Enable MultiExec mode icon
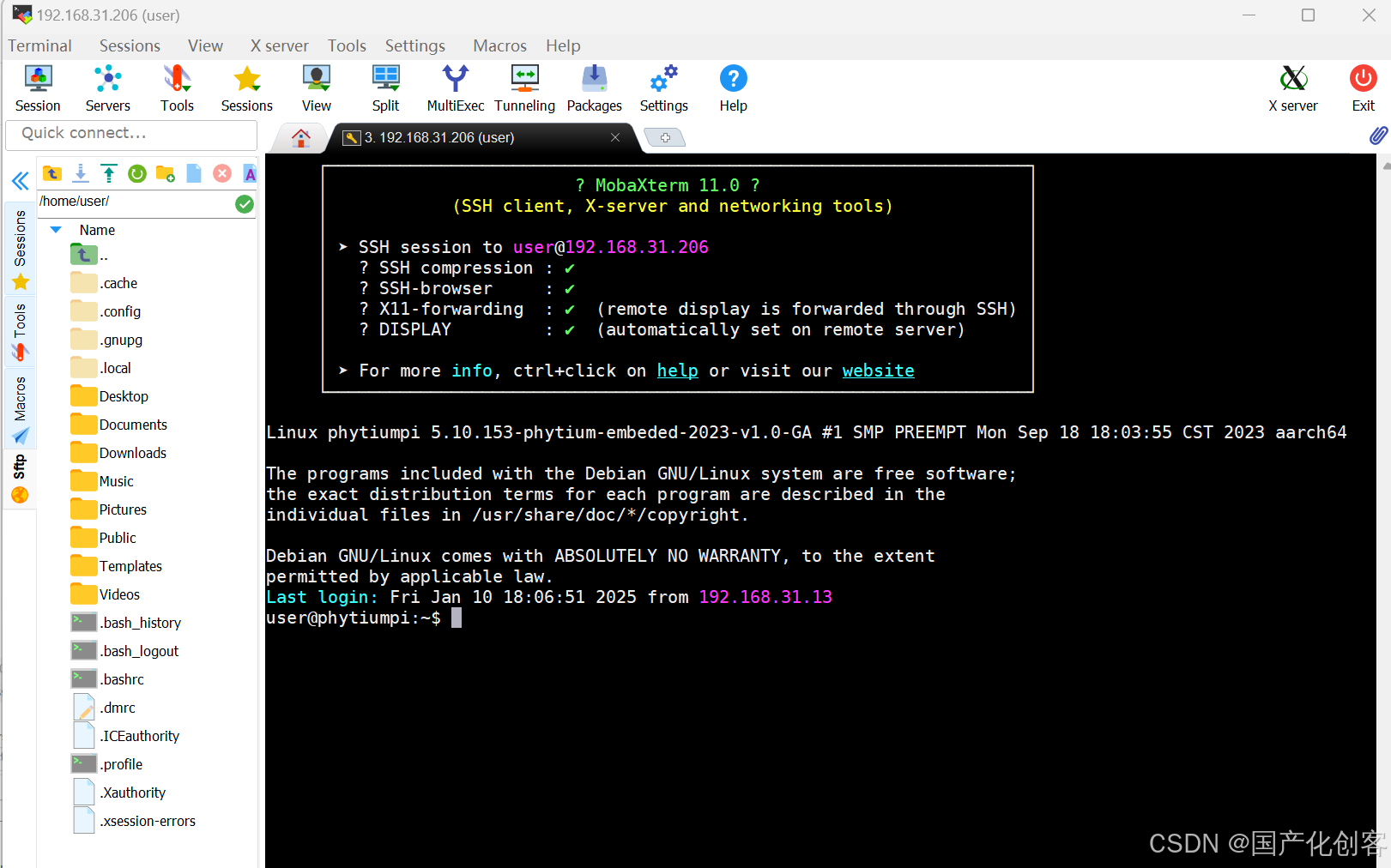 click(x=456, y=88)
